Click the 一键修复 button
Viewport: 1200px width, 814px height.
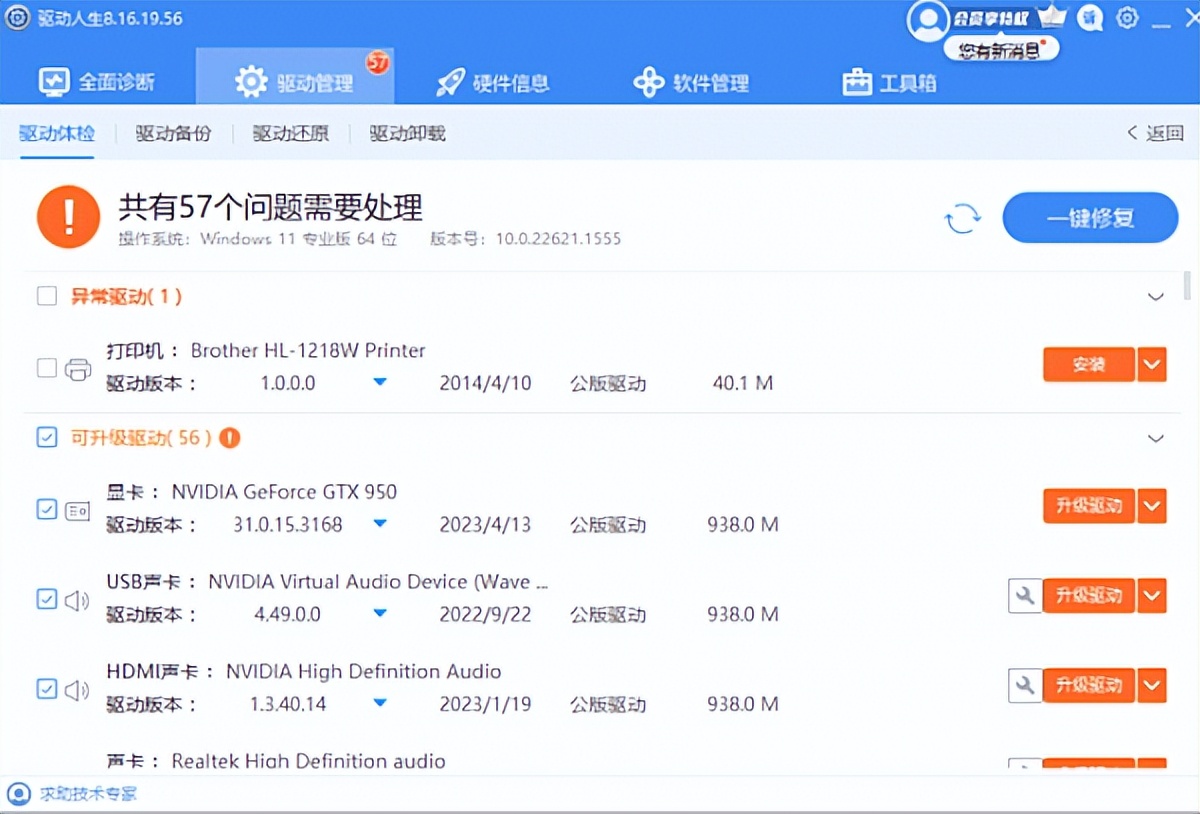[x=1090, y=218]
